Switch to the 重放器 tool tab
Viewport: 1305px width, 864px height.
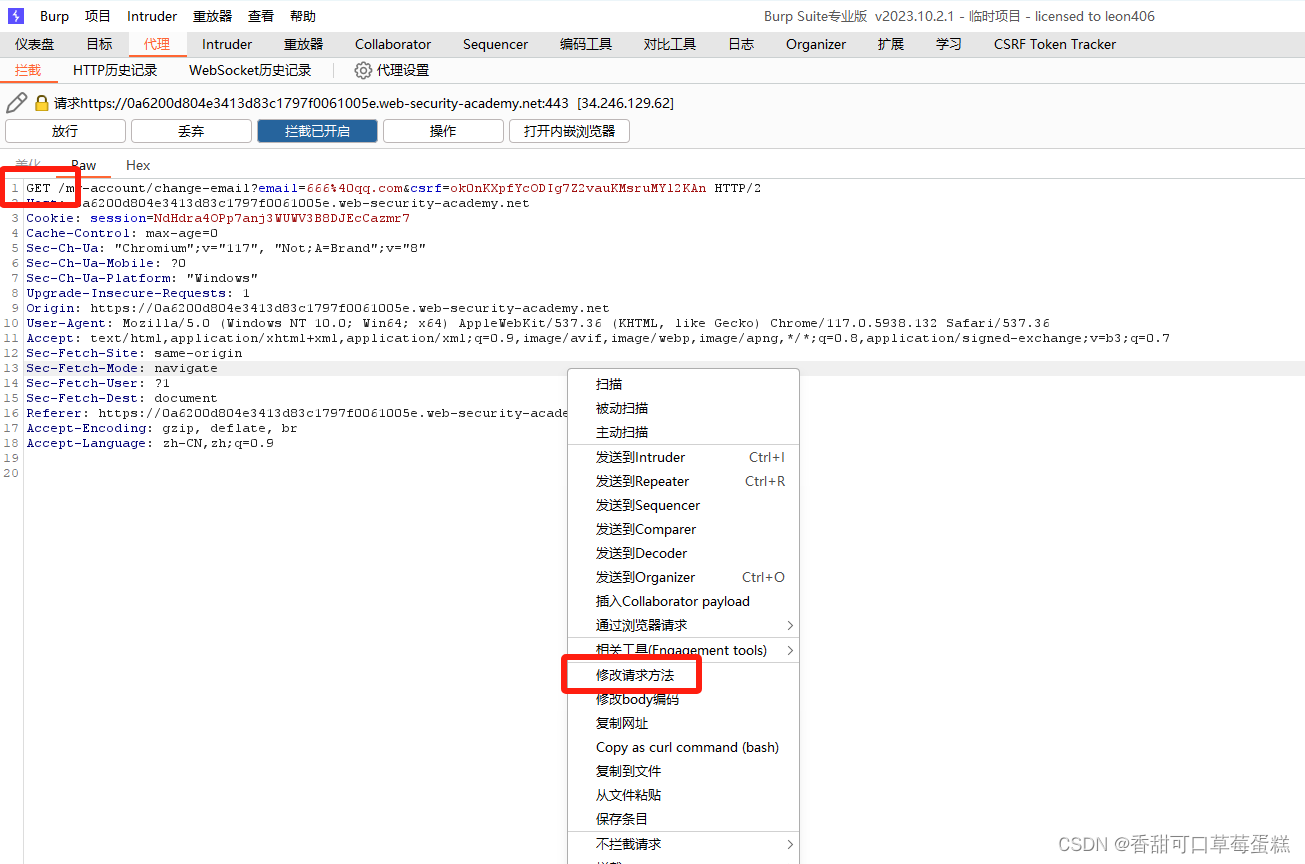(x=304, y=44)
